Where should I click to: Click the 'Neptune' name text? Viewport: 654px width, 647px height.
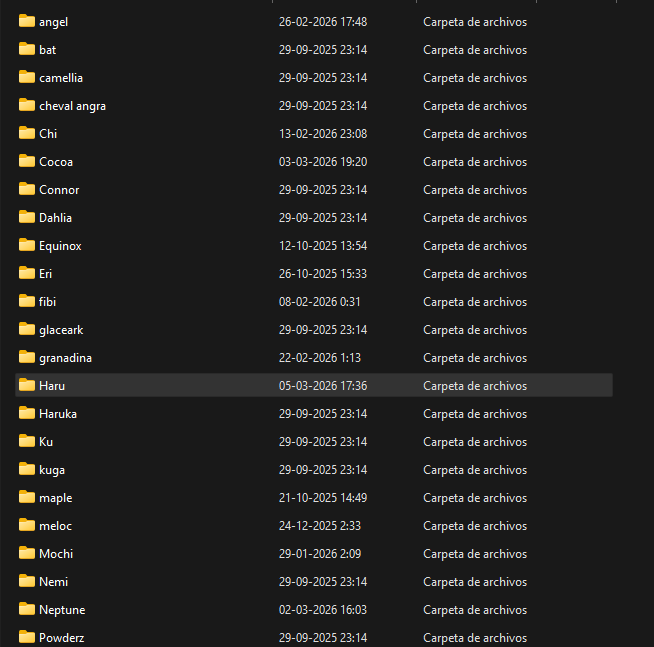point(62,610)
